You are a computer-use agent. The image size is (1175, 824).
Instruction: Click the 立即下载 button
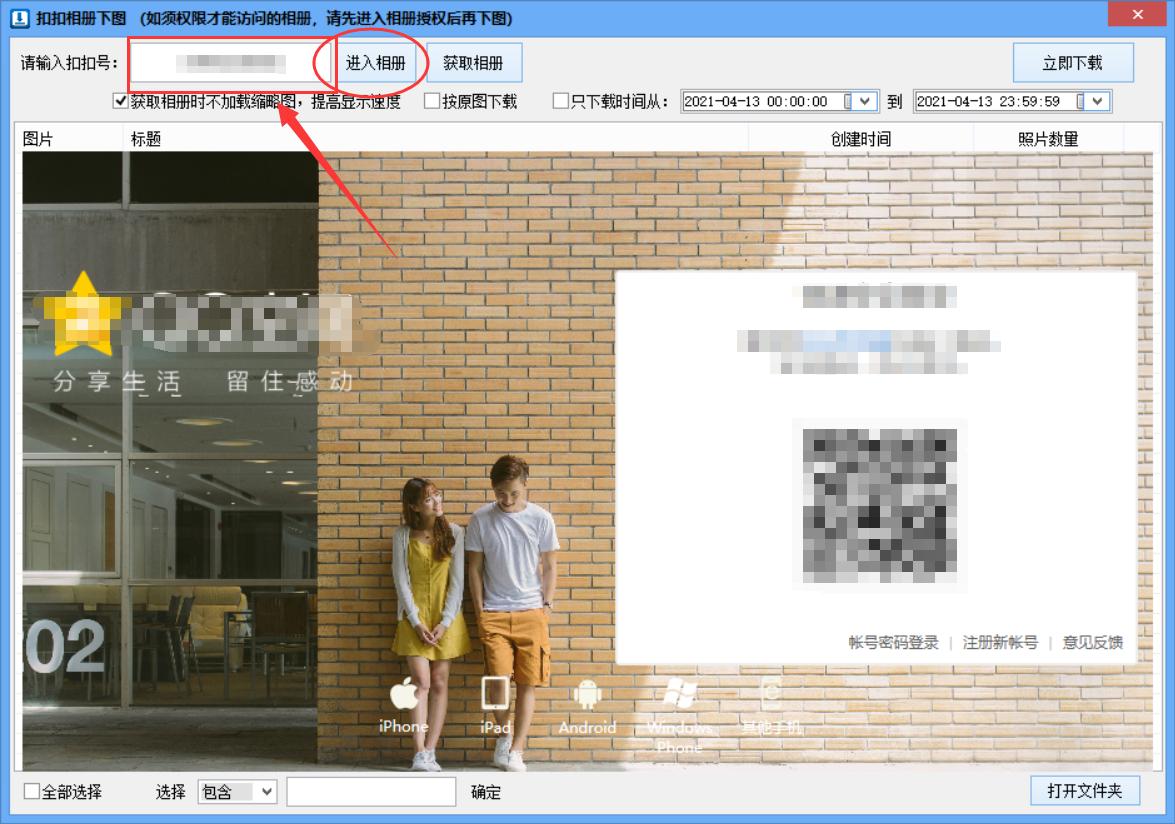coord(1074,62)
